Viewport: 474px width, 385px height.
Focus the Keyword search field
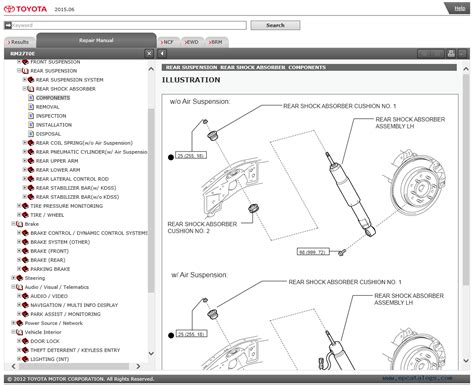point(129,25)
